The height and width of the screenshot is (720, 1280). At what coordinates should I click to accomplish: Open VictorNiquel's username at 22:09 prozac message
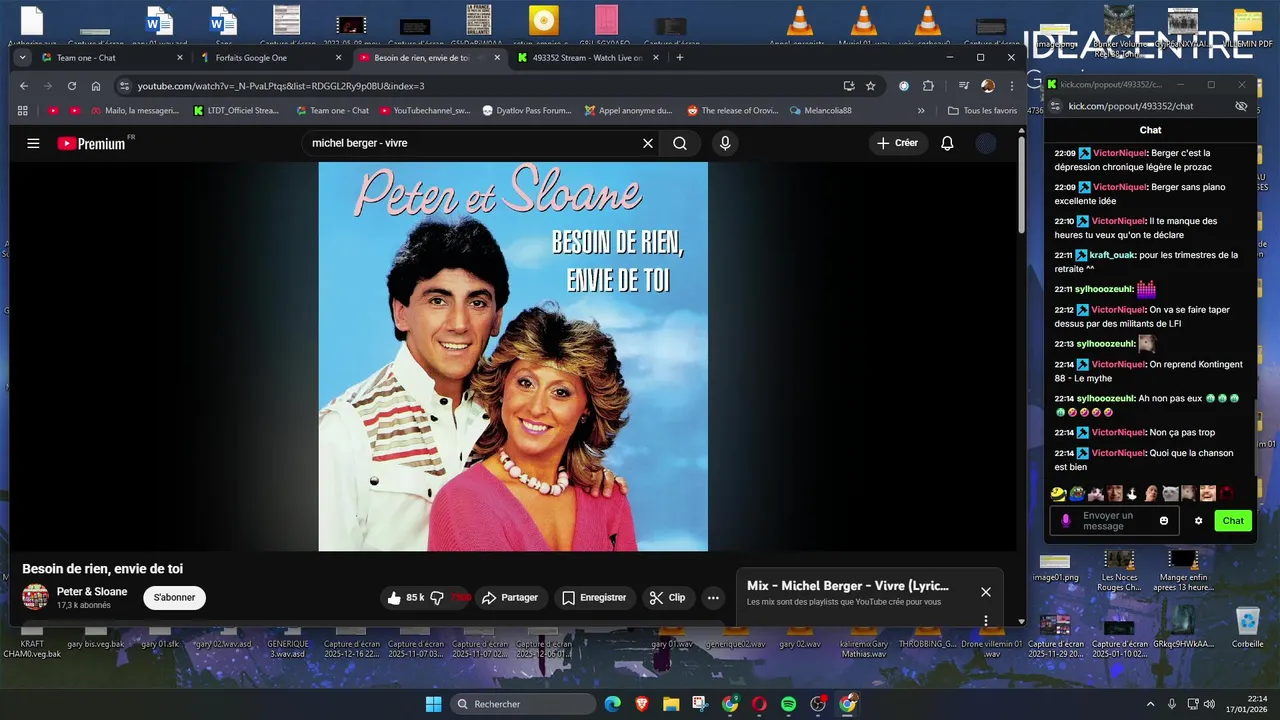pyautogui.click(x=1119, y=153)
